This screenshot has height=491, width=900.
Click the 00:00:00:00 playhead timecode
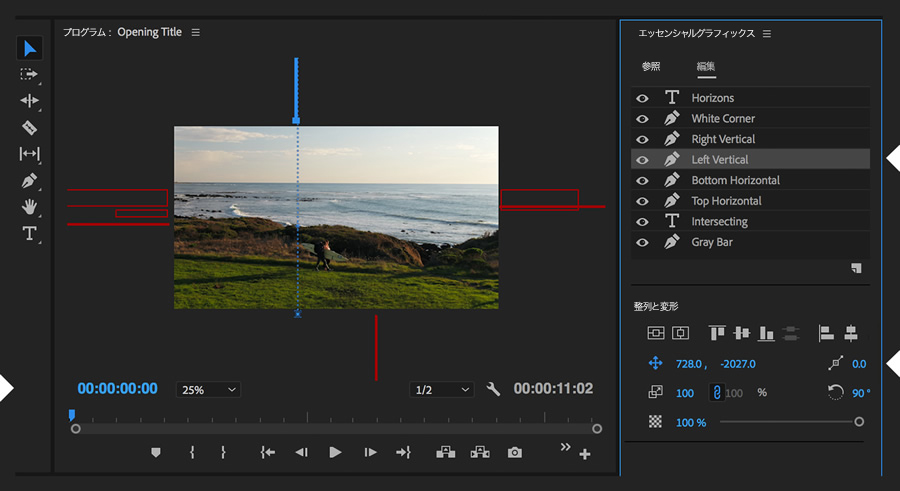coord(117,389)
